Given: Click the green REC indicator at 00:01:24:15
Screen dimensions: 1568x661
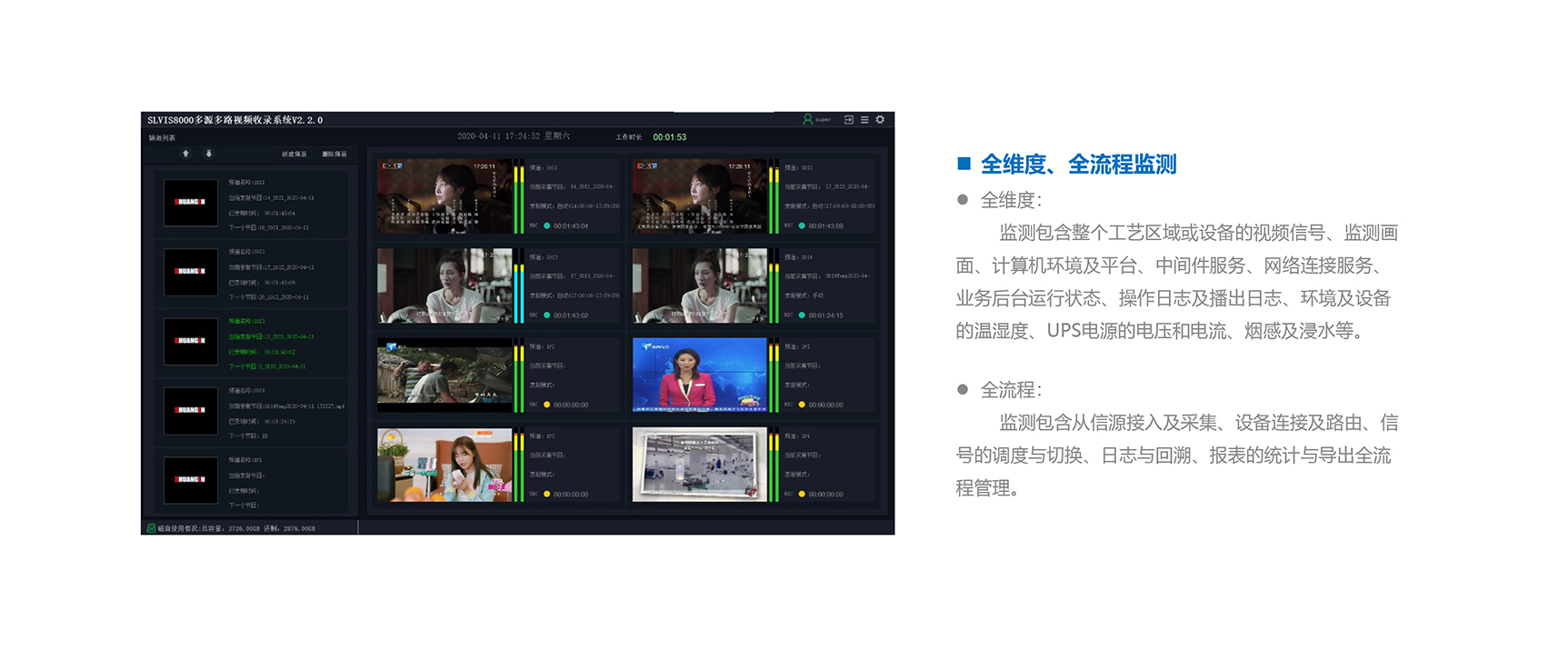Looking at the screenshot, I should point(802,315).
